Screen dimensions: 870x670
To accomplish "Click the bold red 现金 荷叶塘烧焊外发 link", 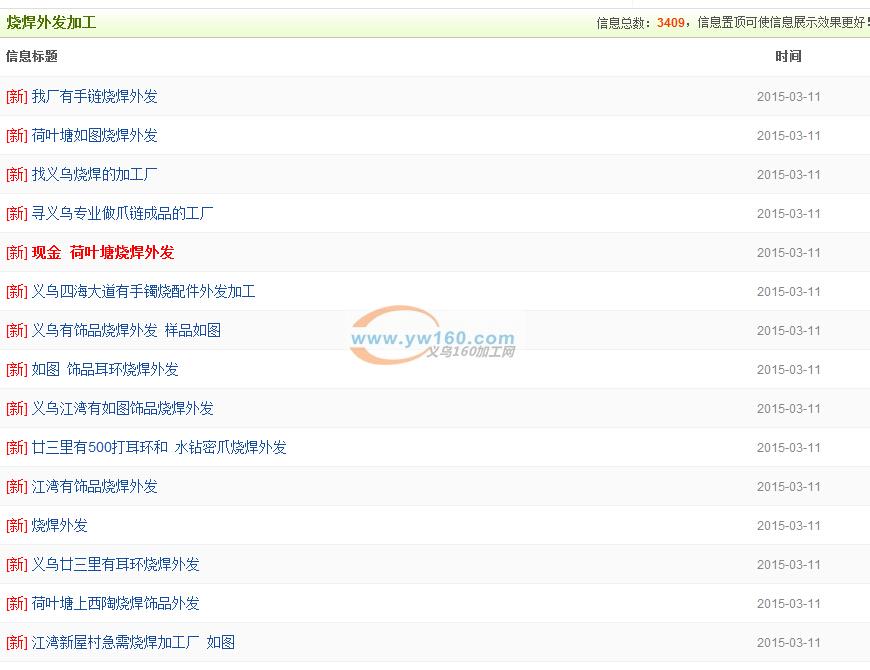I will (x=103, y=253).
